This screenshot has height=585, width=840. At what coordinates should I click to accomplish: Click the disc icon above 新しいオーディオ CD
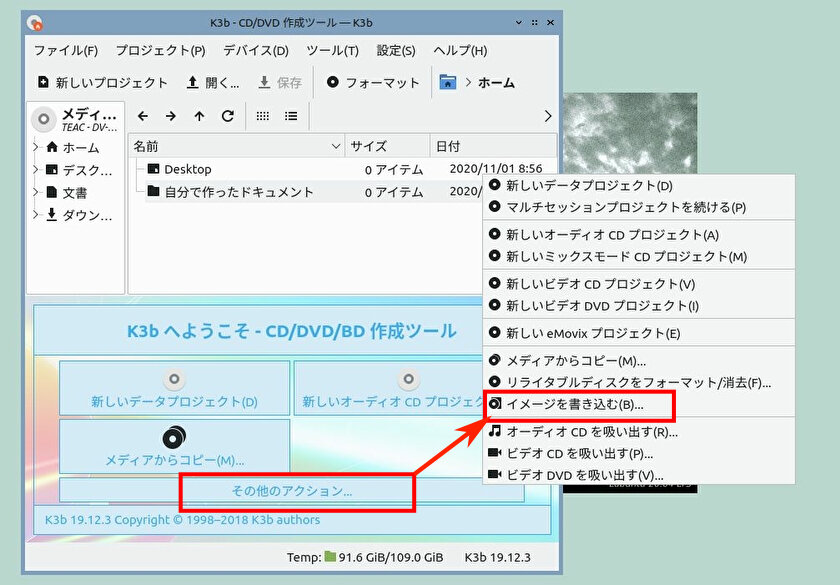coord(409,379)
